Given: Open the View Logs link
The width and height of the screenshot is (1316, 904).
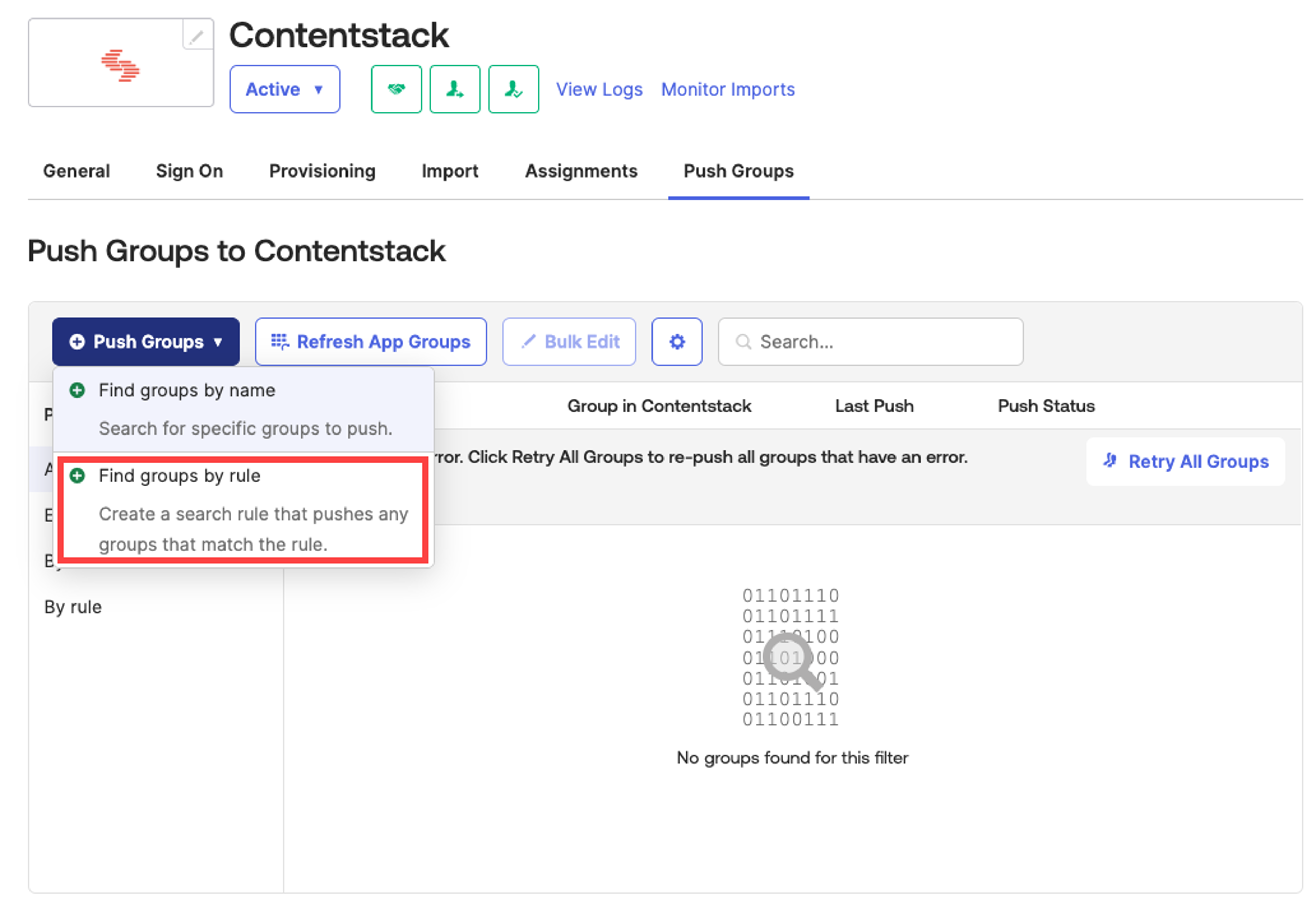Looking at the screenshot, I should click(x=599, y=89).
